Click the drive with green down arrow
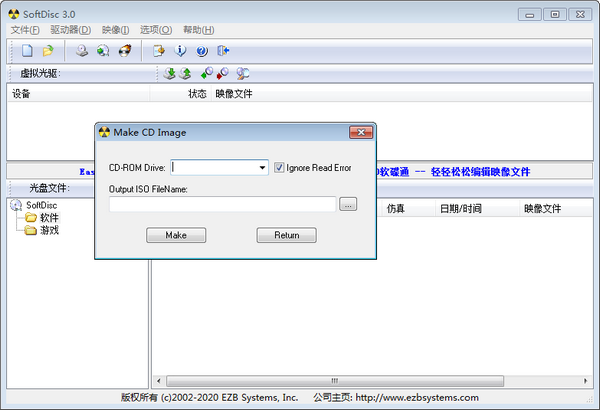This screenshot has height=410, width=600. [x=169, y=74]
